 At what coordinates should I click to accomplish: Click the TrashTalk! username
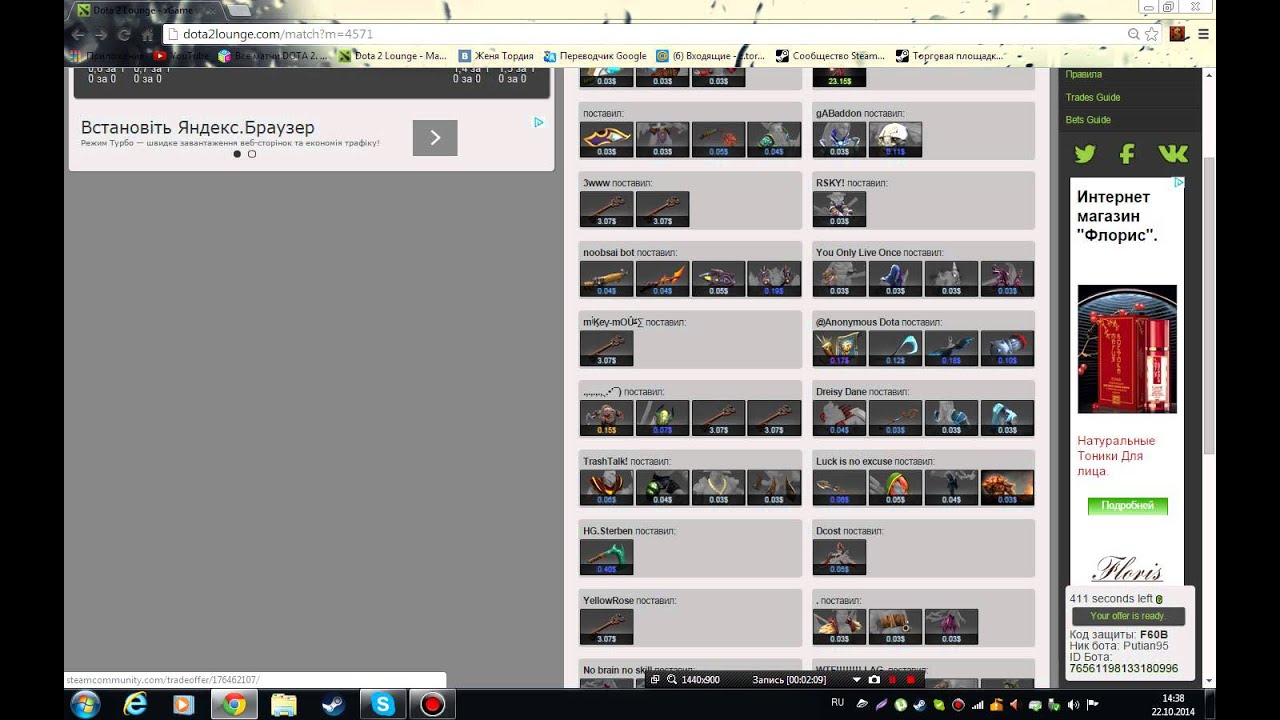[605, 462]
